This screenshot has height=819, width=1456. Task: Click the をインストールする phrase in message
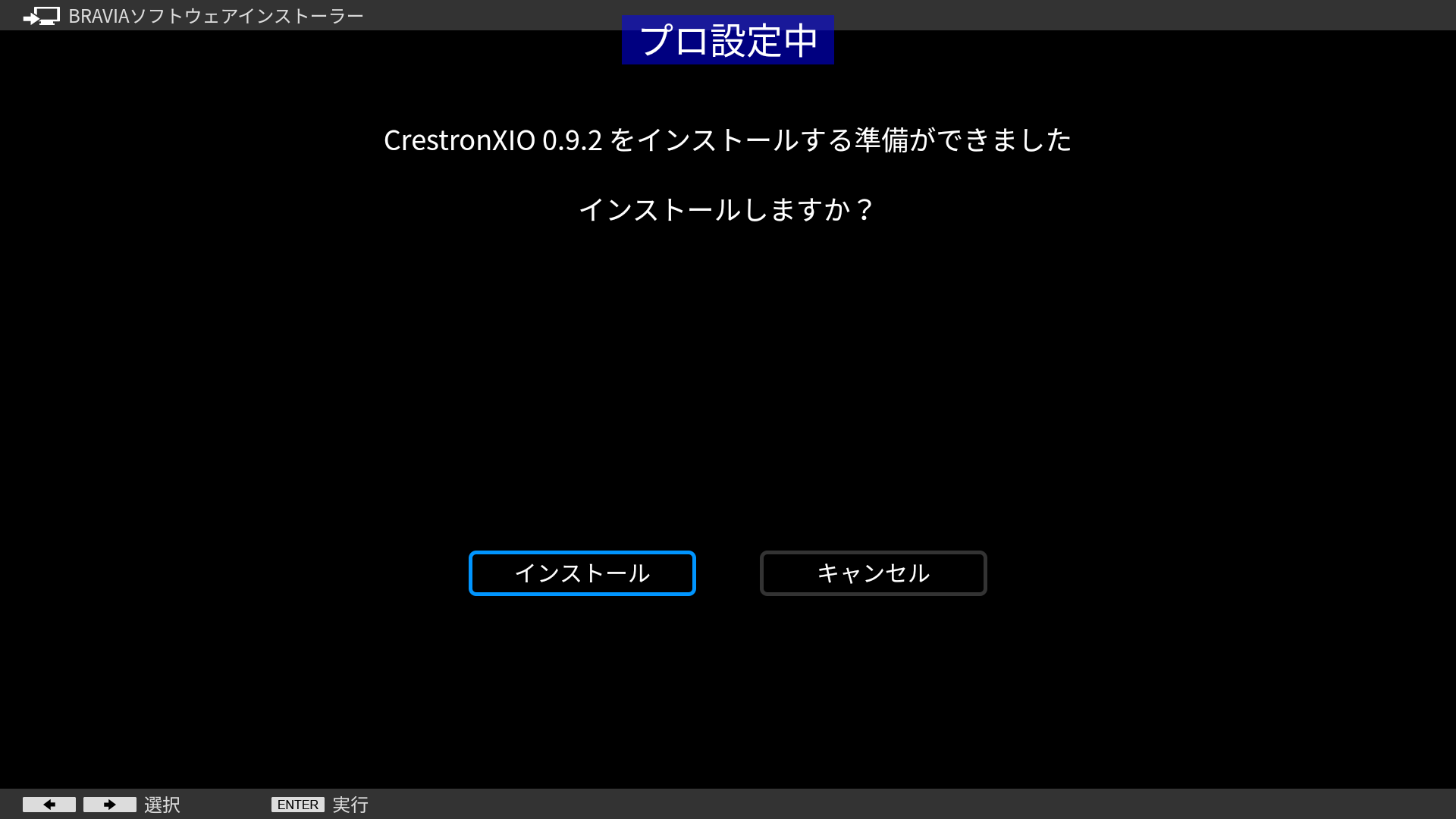pos(731,140)
